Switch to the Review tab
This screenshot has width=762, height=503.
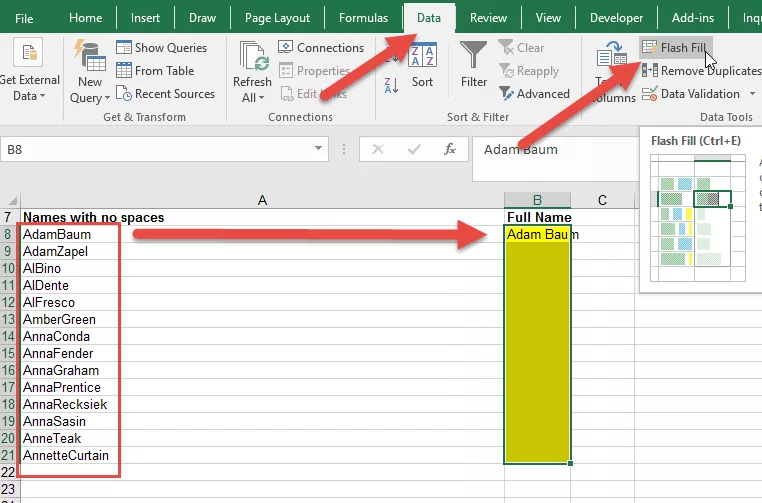tap(488, 18)
